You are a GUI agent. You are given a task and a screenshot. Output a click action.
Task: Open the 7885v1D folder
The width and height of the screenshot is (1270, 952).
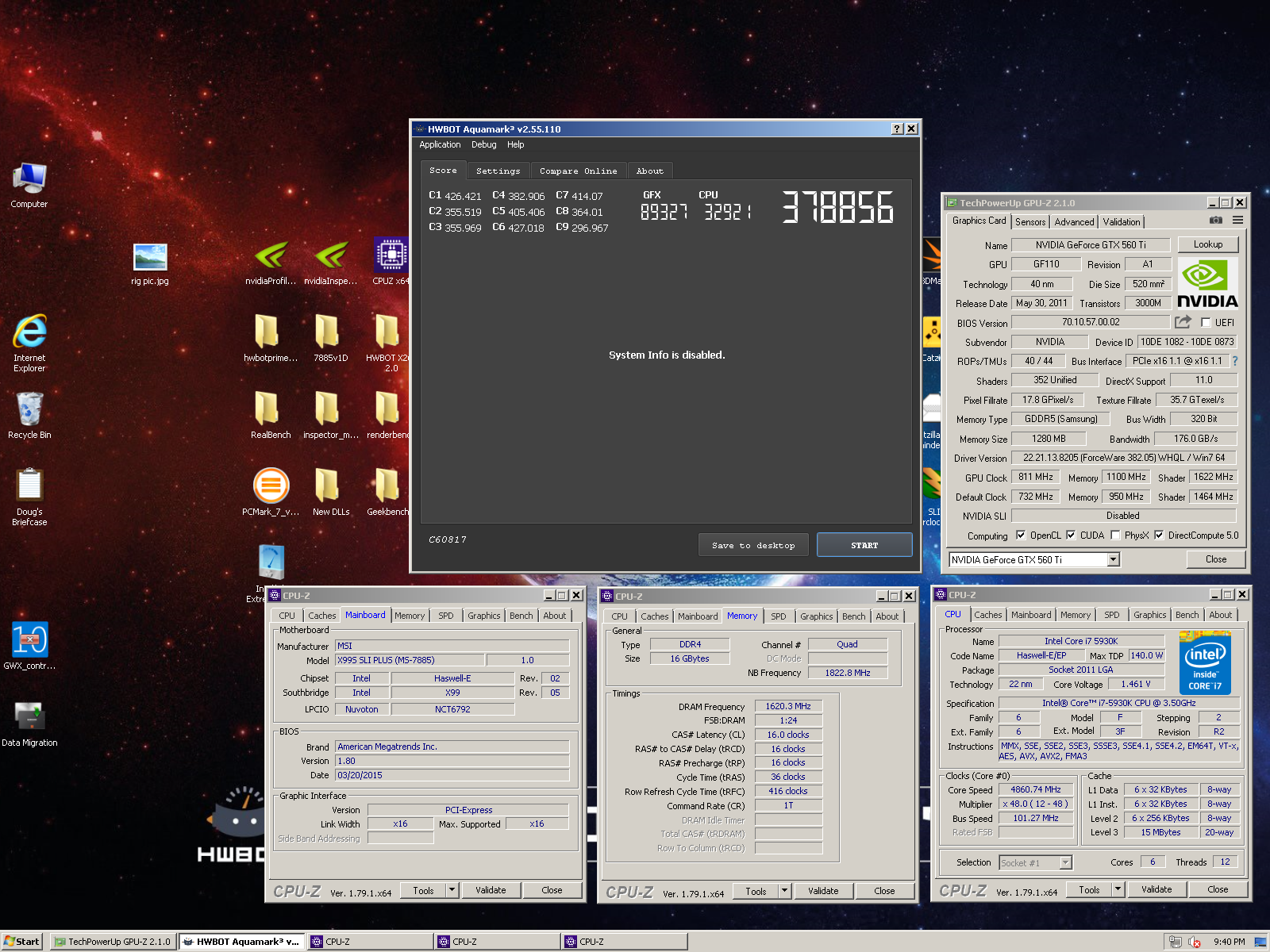(330, 339)
